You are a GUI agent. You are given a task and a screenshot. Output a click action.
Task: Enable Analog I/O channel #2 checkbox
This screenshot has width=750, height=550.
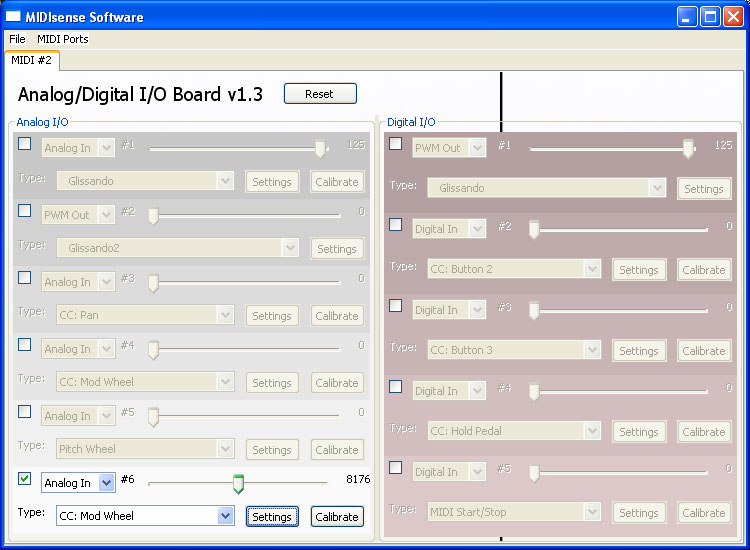coord(24,210)
